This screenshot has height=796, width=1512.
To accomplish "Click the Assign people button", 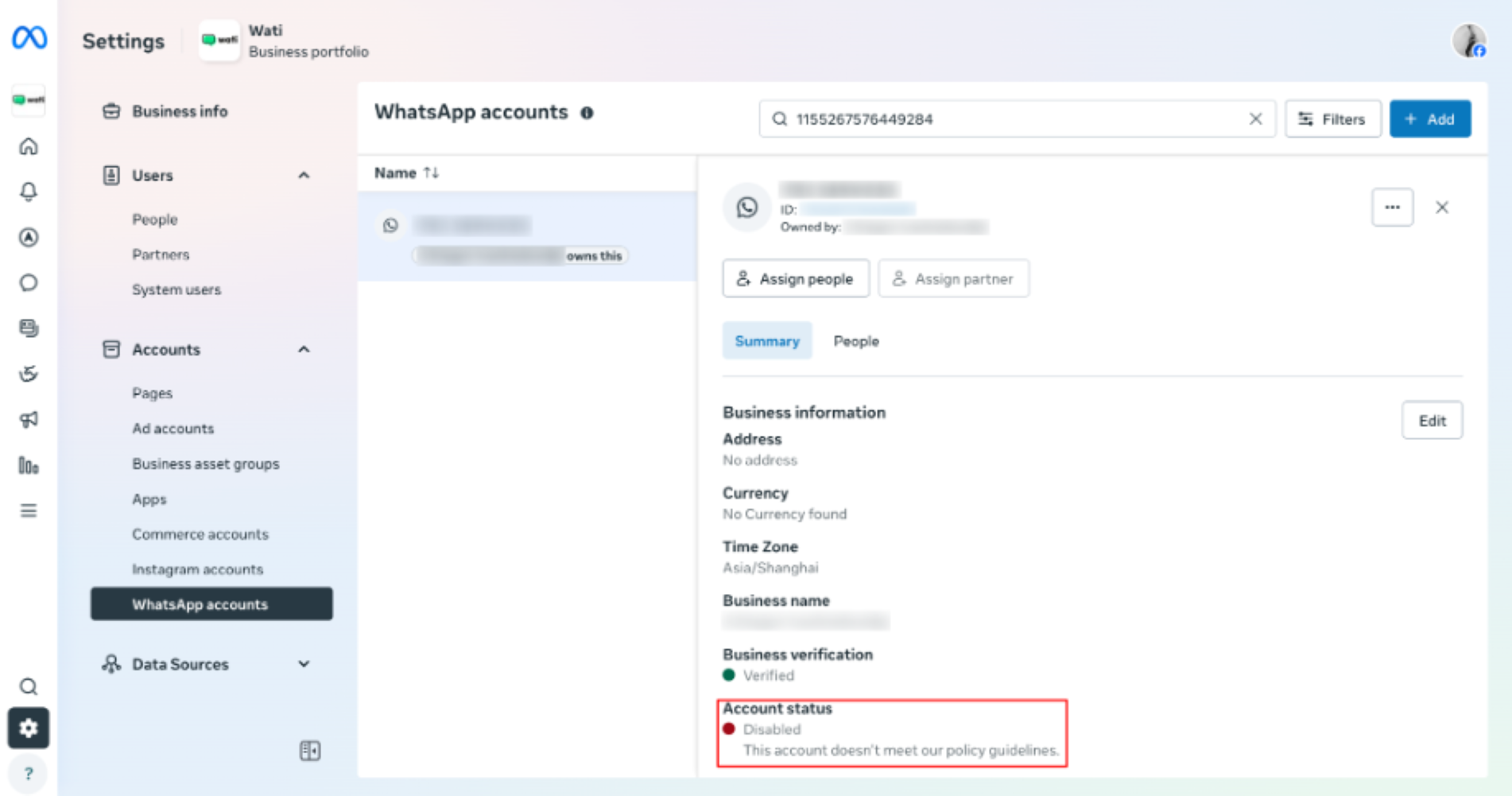I will pos(796,279).
